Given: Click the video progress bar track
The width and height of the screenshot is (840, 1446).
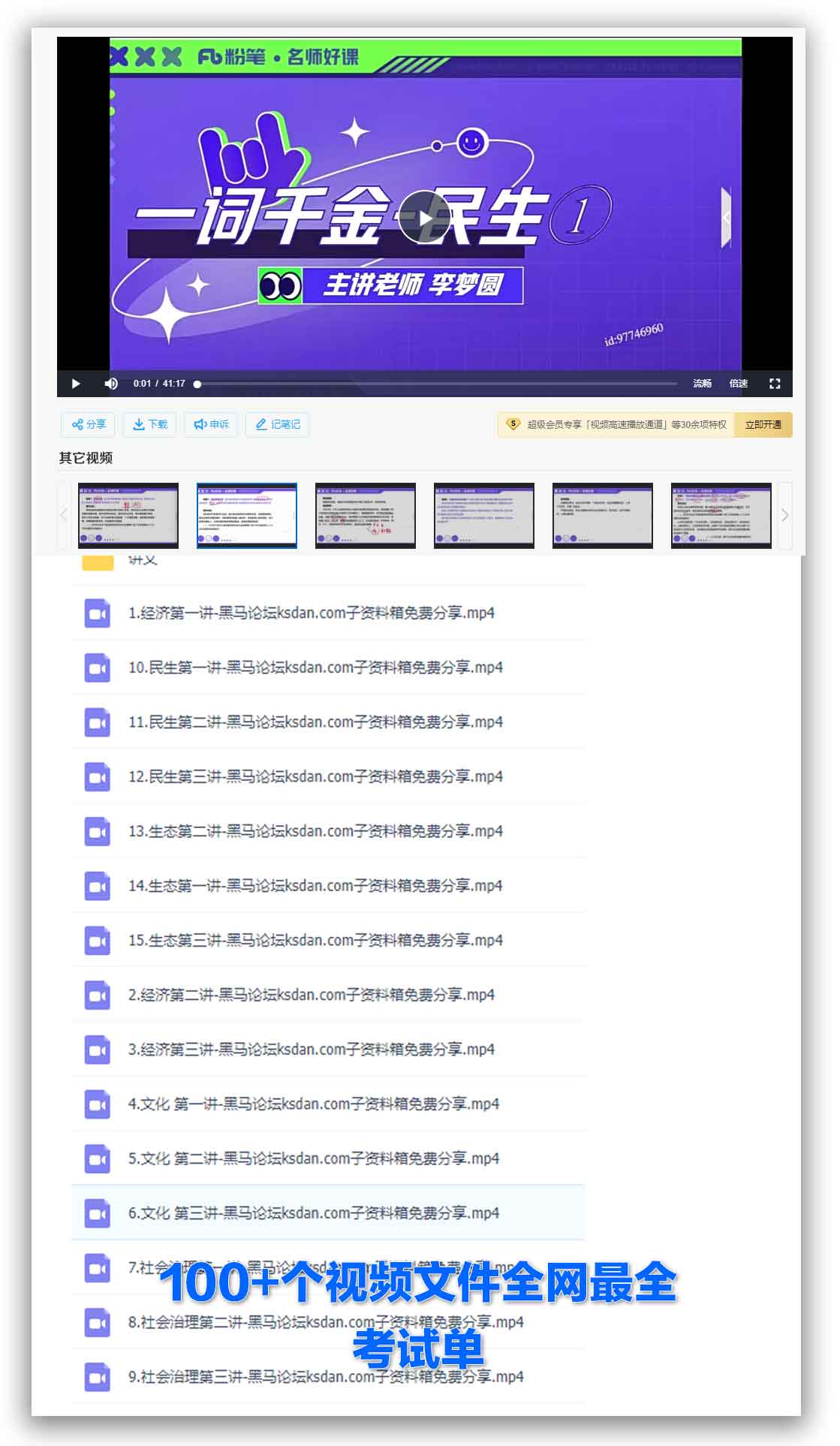Looking at the screenshot, I should pyautogui.click(x=438, y=384).
